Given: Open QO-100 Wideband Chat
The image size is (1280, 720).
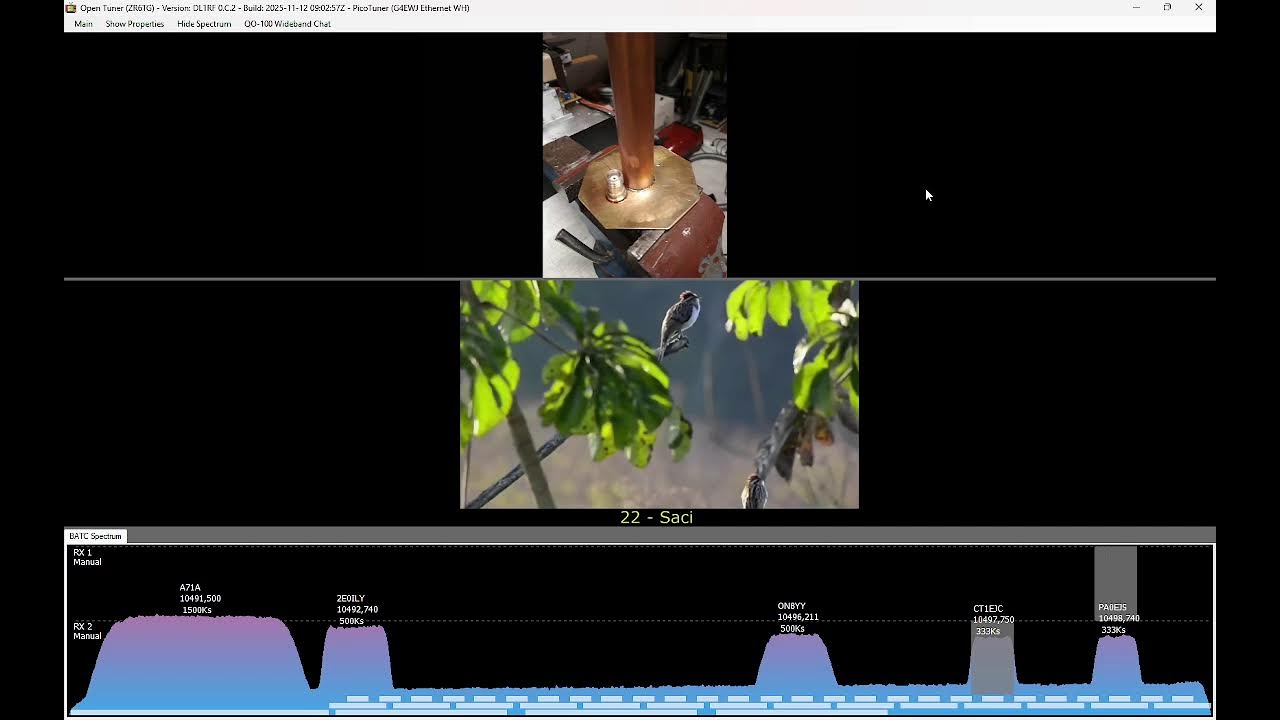Looking at the screenshot, I should pyautogui.click(x=287, y=24).
